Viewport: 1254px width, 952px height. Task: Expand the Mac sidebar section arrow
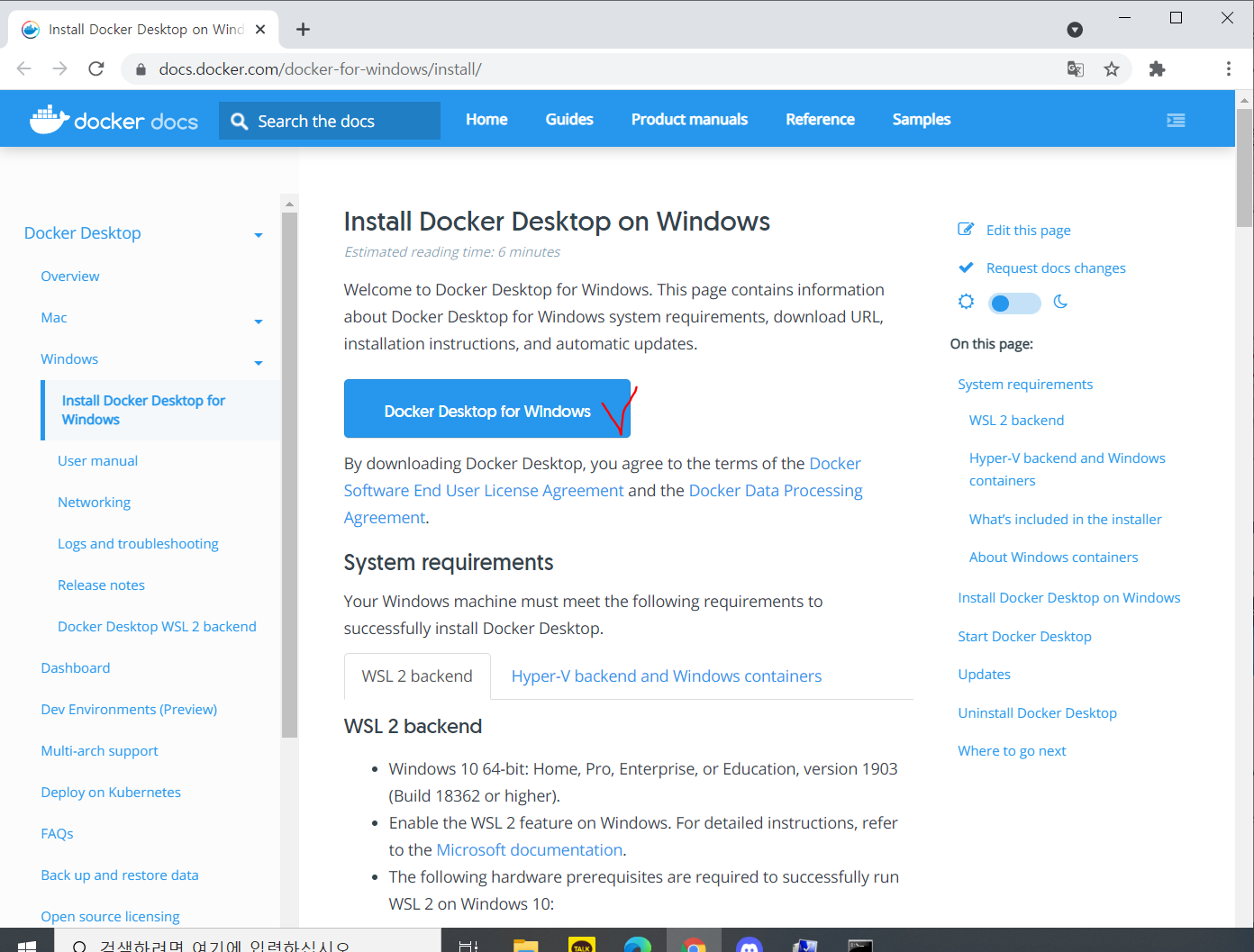(x=259, y=322)
